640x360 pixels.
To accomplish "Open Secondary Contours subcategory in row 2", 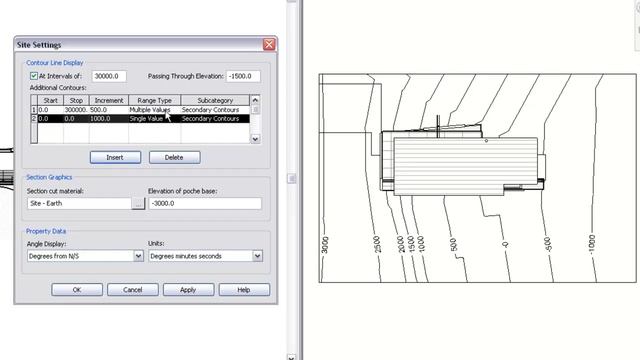I will (215, 119).
